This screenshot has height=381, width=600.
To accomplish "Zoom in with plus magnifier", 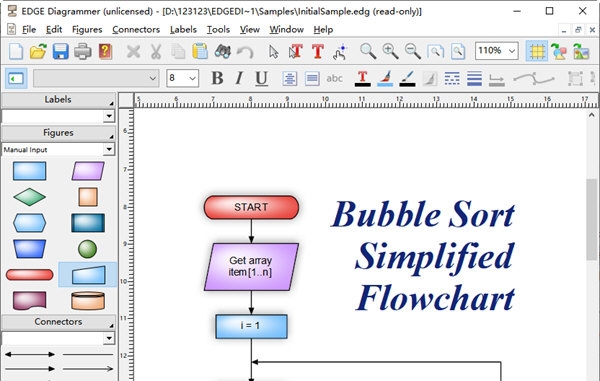I will tap(390, 51).
